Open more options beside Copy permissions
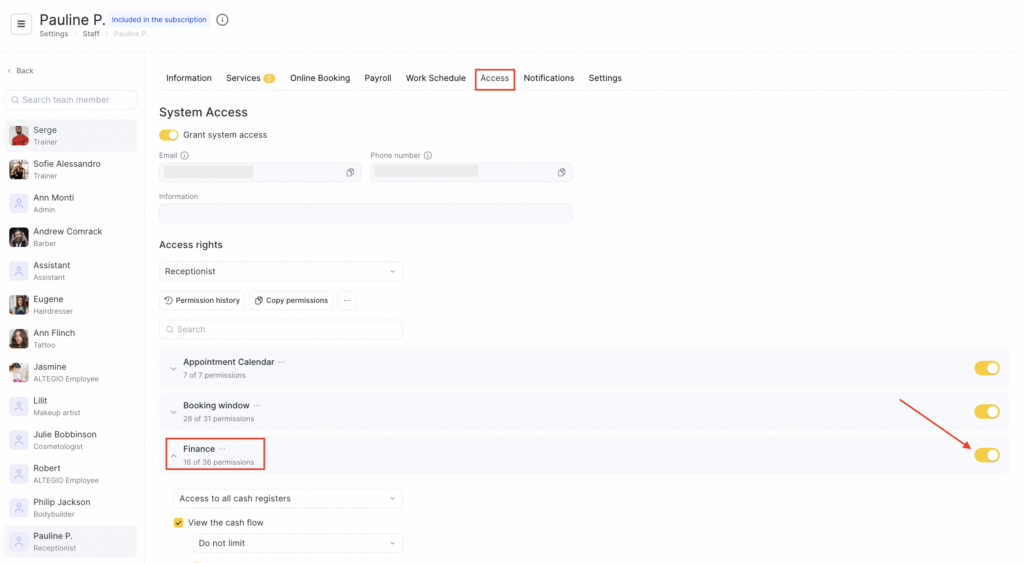 pyautogui.click(x=346, y=300)
